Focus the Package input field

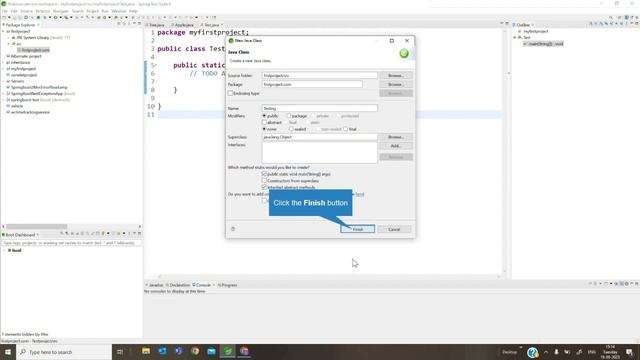pyautogui.click(x=312, y=84)
